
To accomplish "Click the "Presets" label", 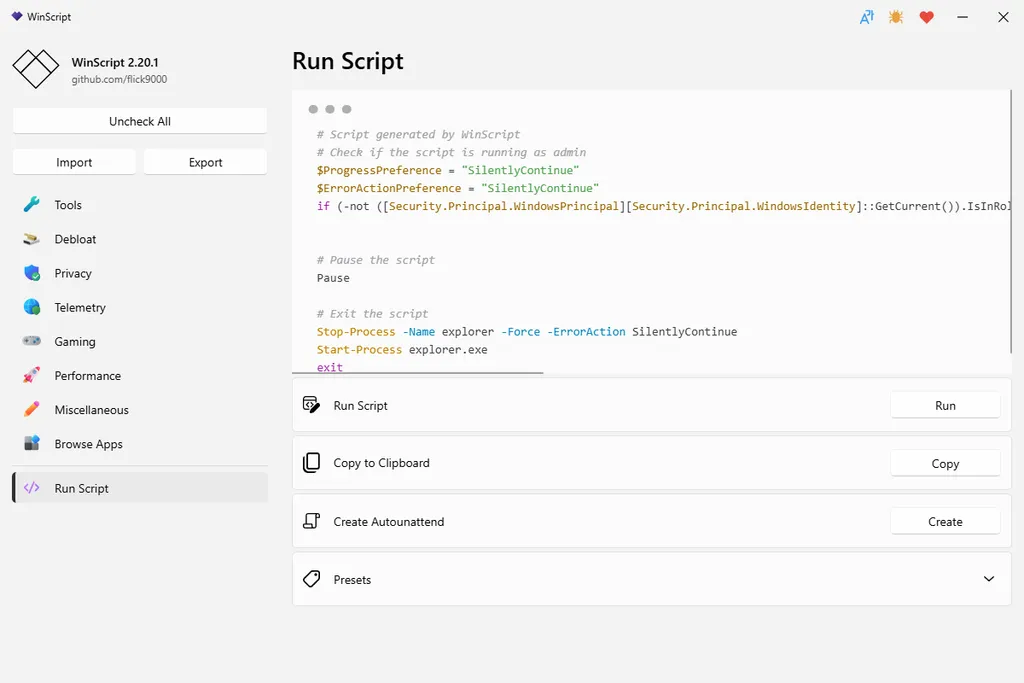I will [x=352, y=580].
